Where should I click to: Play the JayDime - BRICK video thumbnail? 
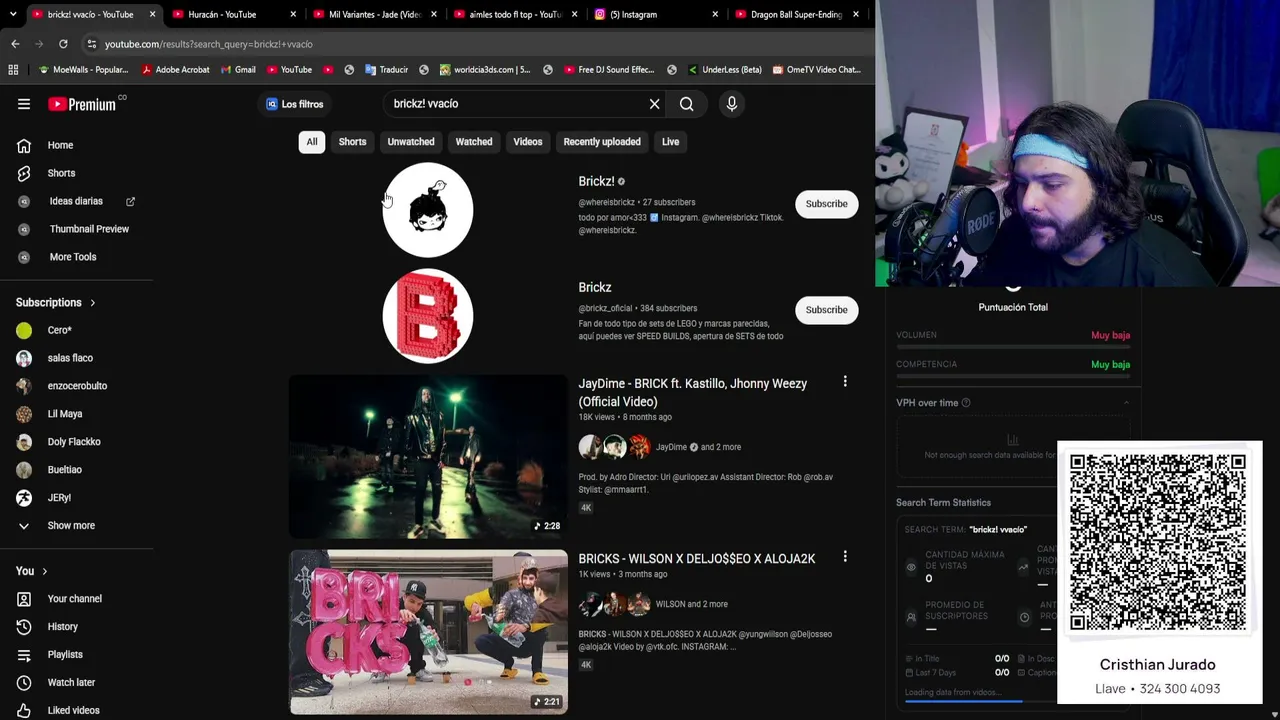(428, 457)
